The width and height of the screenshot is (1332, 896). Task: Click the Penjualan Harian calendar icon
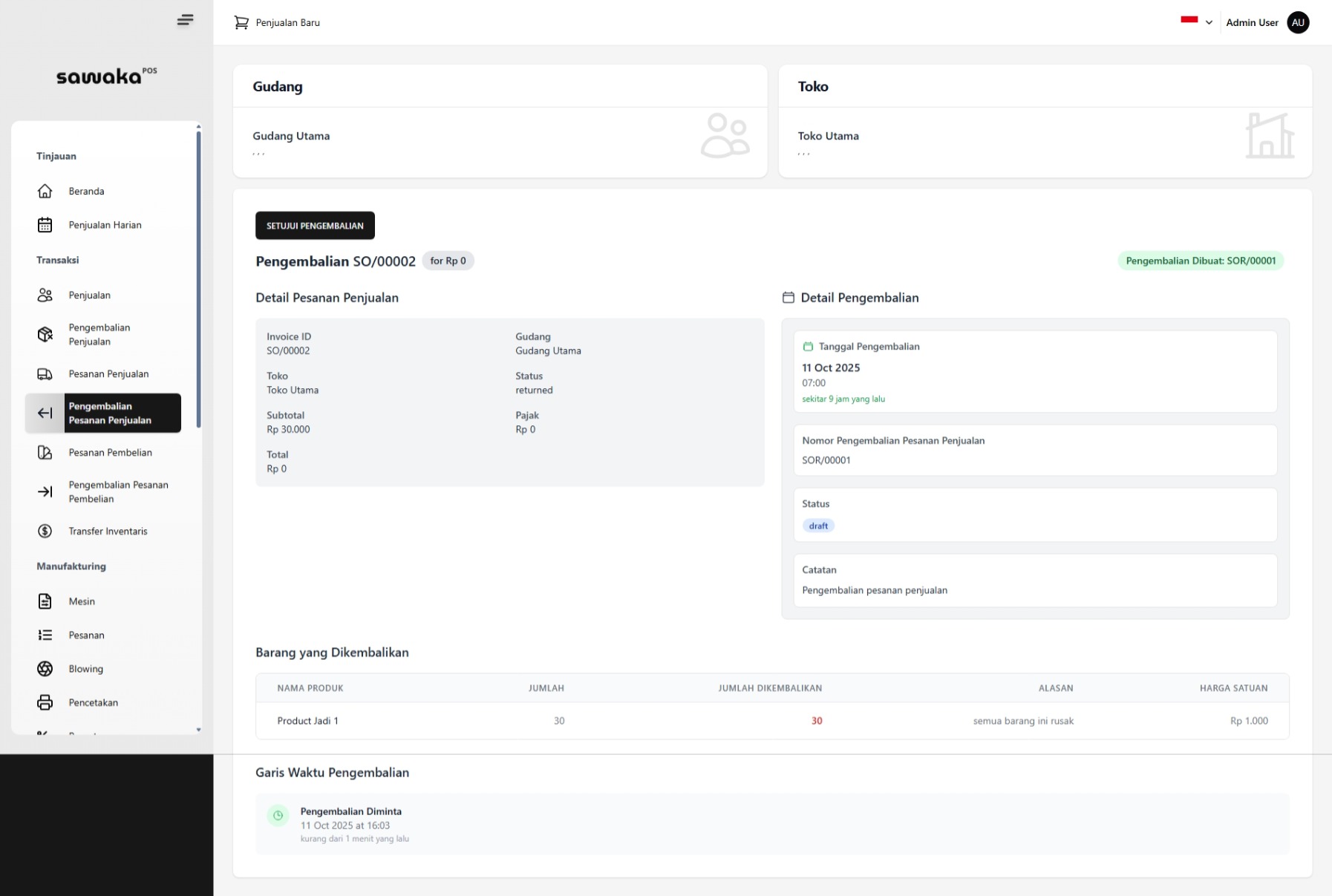[45, 225]
